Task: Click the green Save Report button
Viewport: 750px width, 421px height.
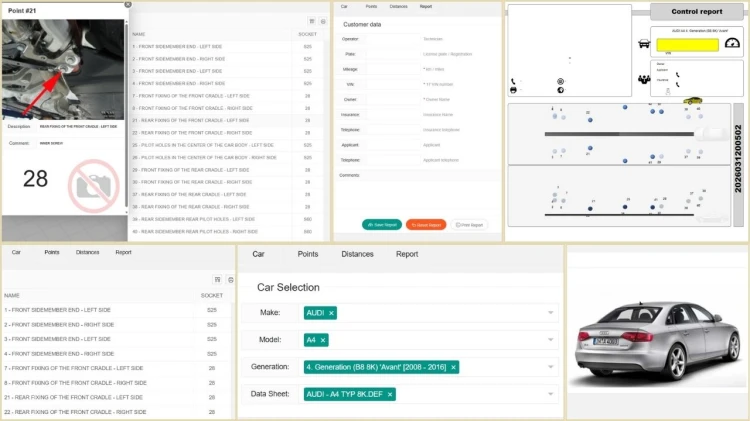Action: tap(382, 225)
